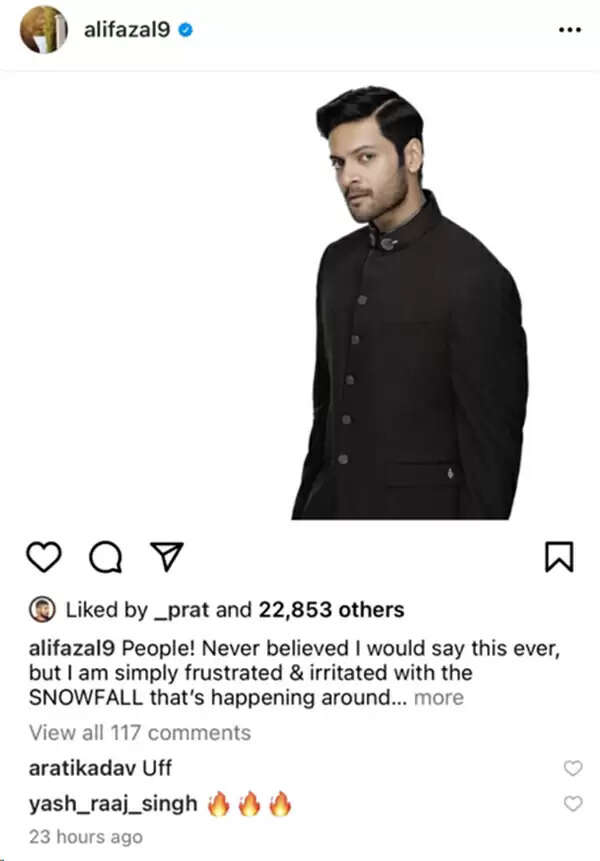600x861 pixels.
Task: Open alifazal9 profile picture
Action: click(43, 30)
